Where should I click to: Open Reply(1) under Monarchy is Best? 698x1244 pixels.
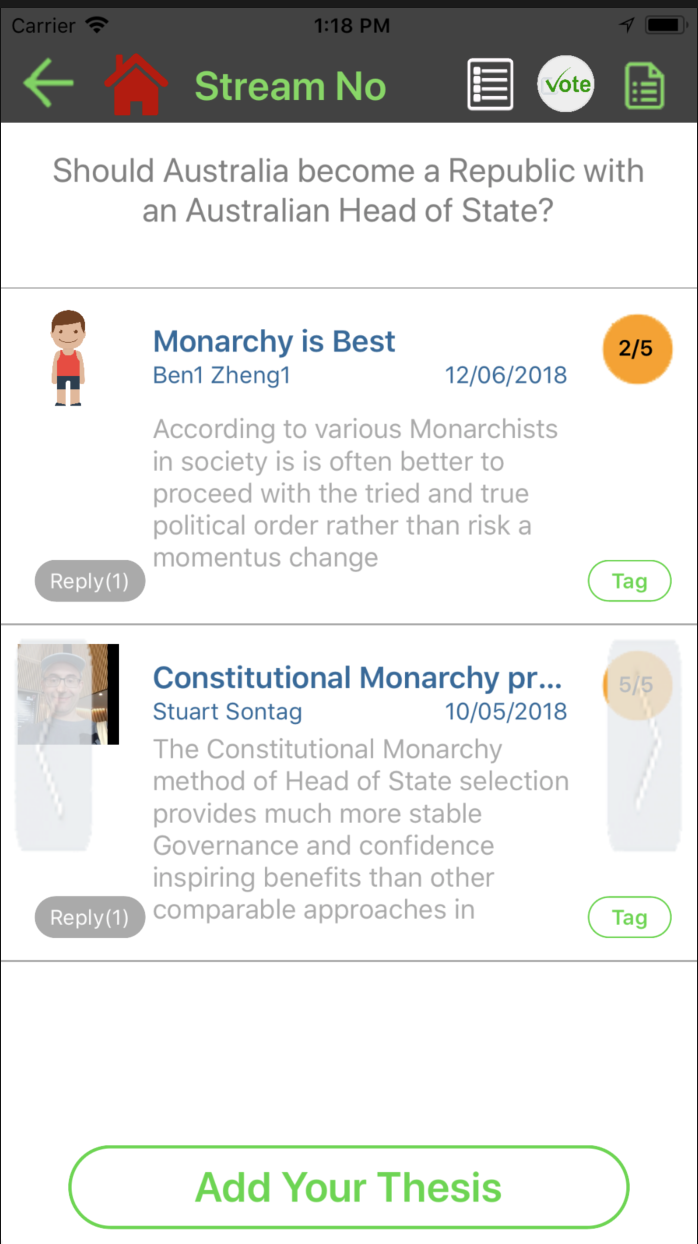coord(90,581)
